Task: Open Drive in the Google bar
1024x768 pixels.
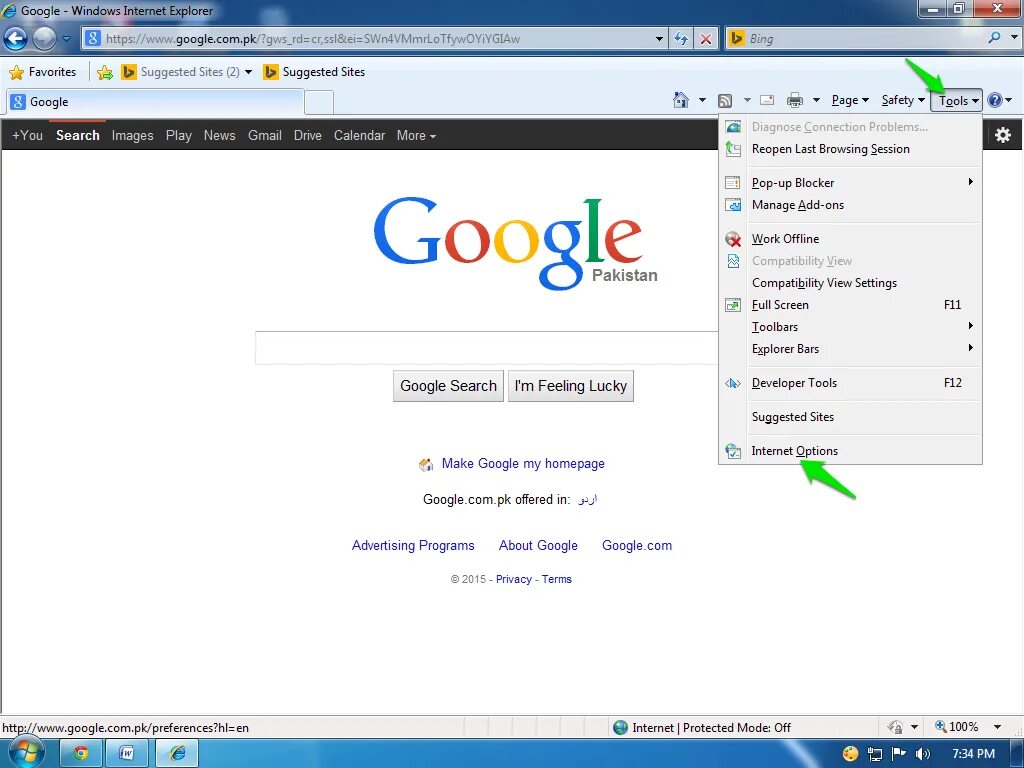Action: (x=308, y=135)
